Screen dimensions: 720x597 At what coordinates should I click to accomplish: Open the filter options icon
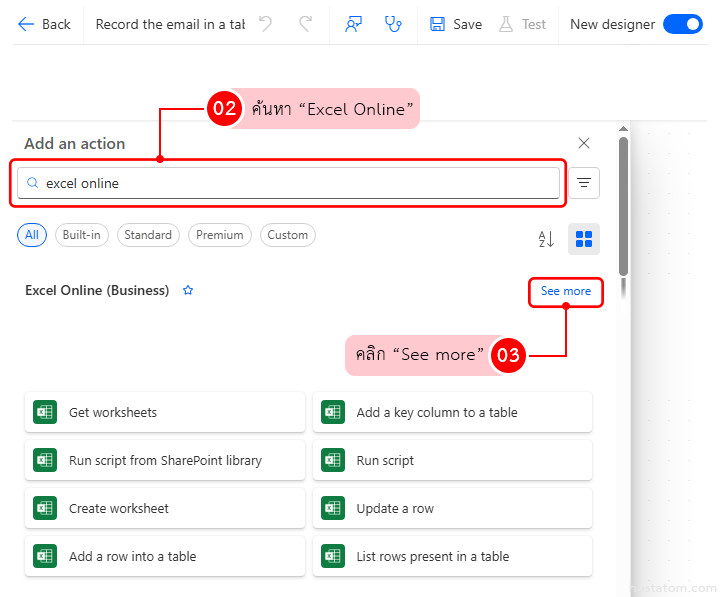click(584, 183)
